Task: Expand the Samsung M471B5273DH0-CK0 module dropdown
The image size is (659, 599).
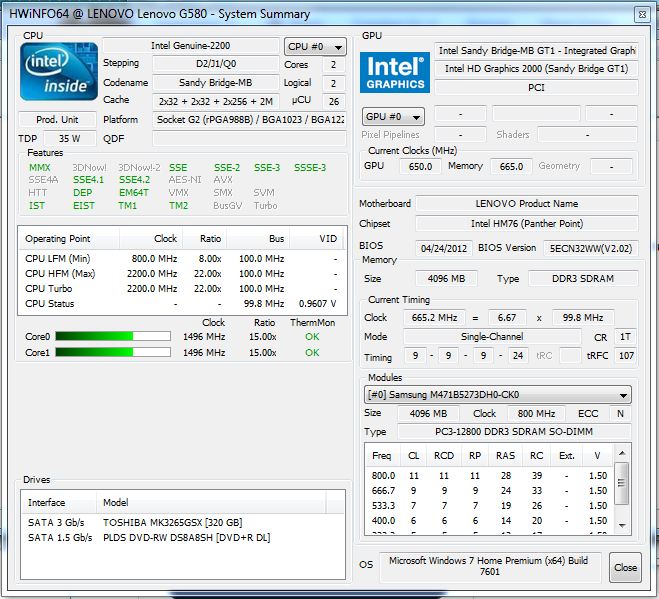Action: 498,395
